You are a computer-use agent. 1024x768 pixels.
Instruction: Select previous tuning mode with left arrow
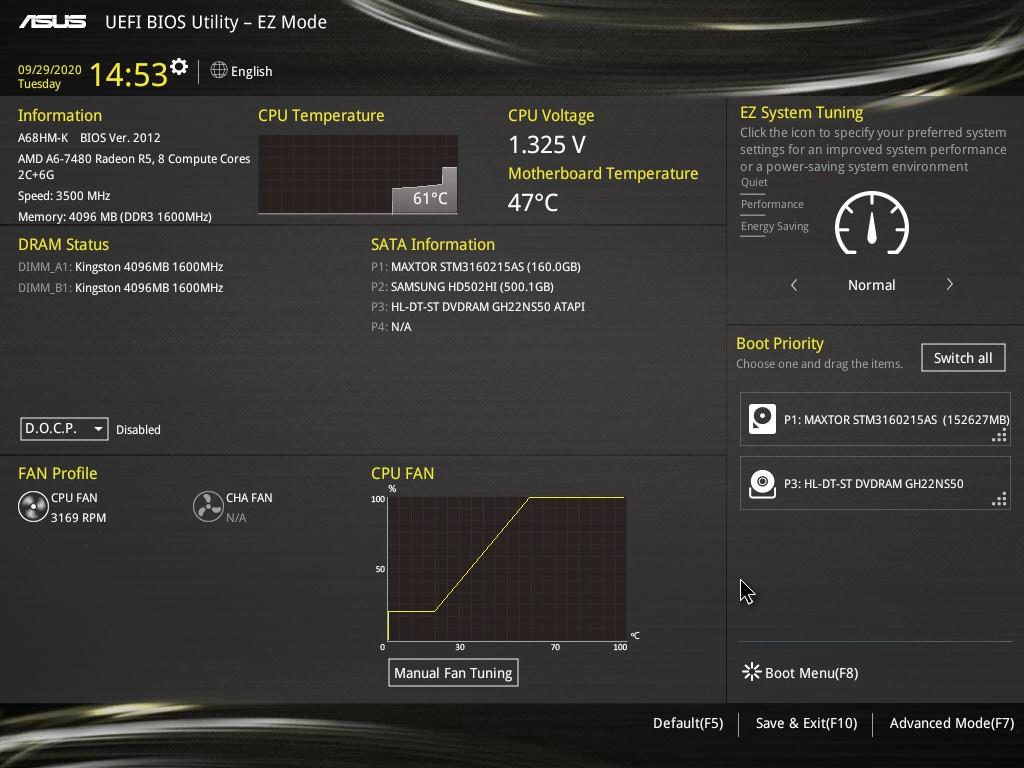tap(794, 285)
